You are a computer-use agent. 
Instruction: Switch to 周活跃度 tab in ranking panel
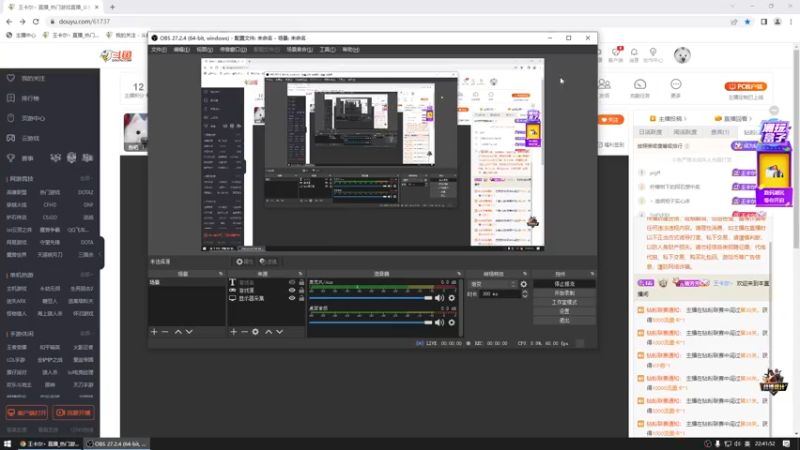pos(685,132)
